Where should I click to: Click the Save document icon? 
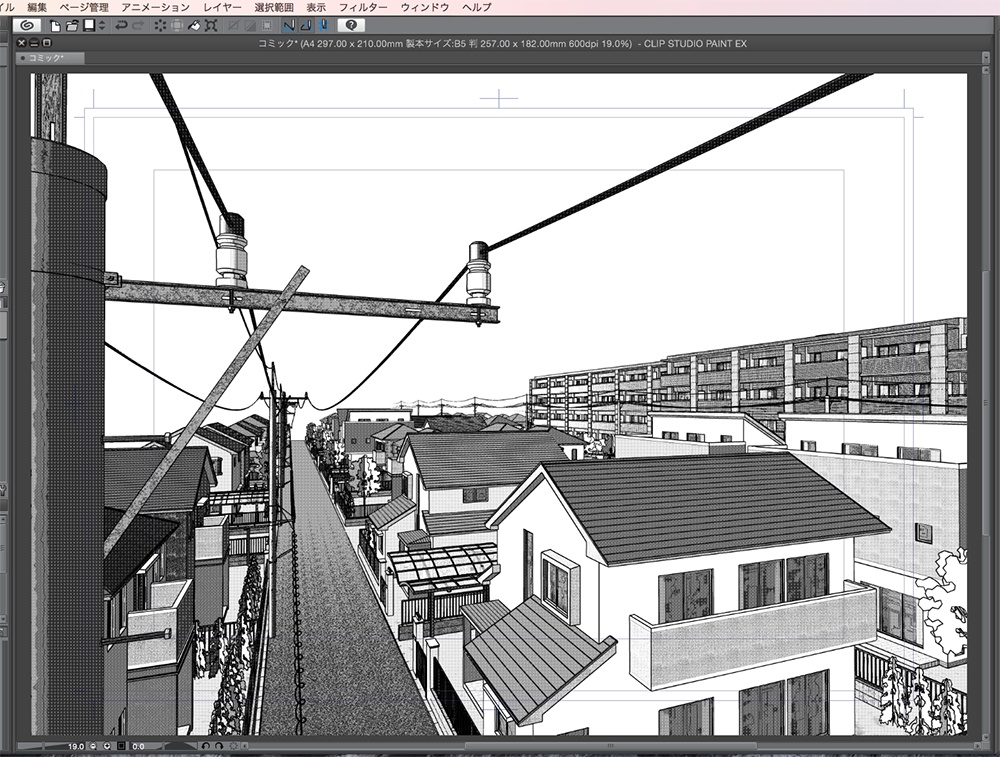tap(88, 25)
